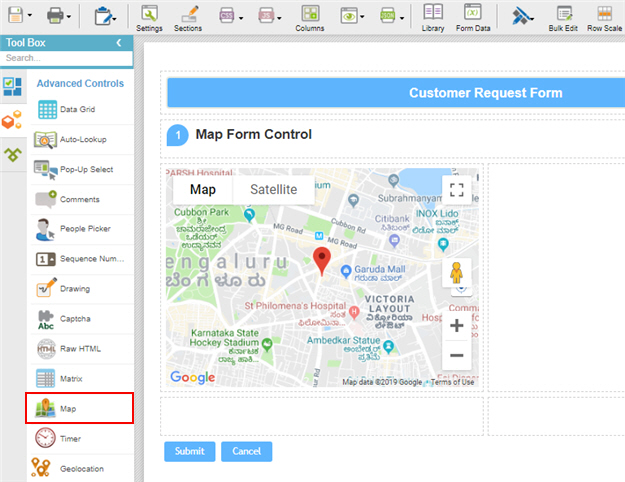Screen dimensions: 625x482
Task: Switch to the green arrows toolbox tab
Action: (12, 154)
